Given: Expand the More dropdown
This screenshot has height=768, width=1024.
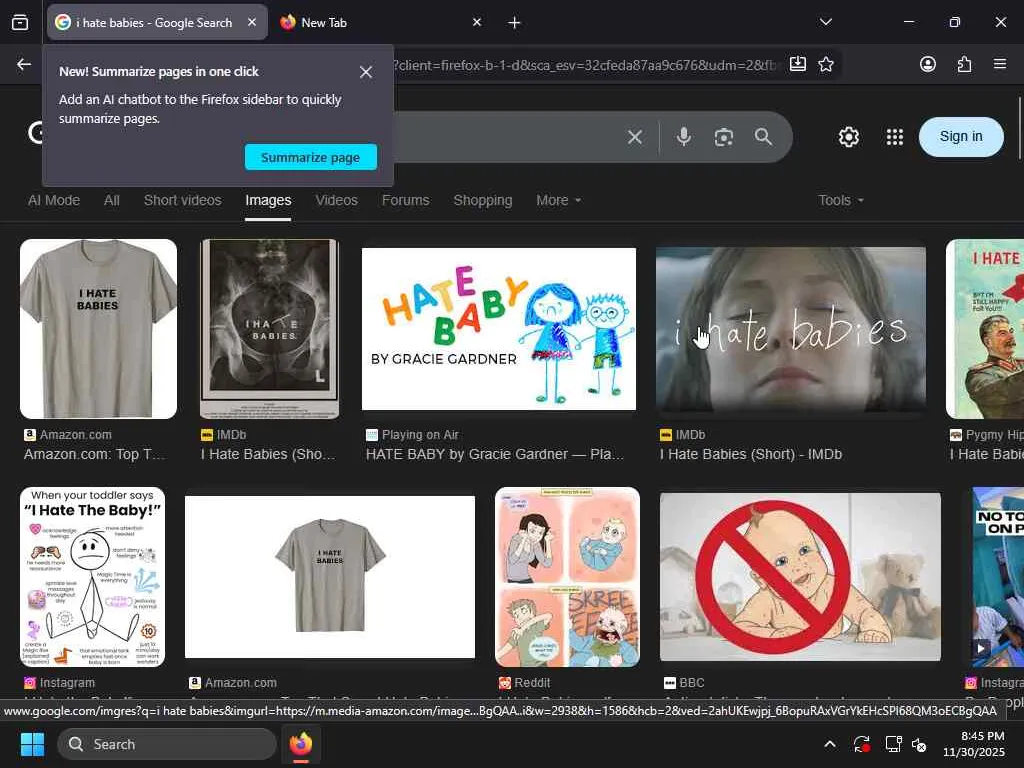Looking at the screenshot, I should [x=558, y=200].
